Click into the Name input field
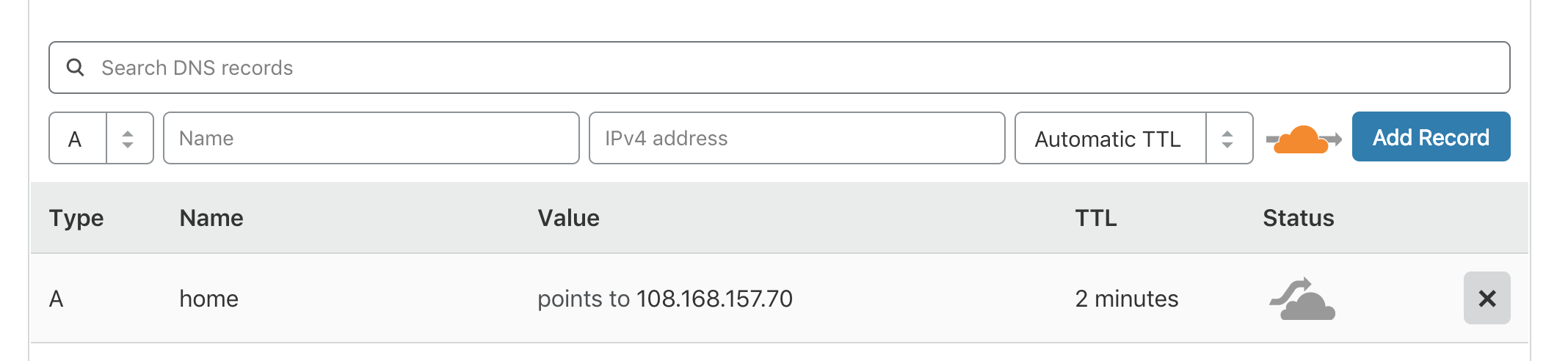Screen dimensions: 1568x361 (x=371, y=138)
